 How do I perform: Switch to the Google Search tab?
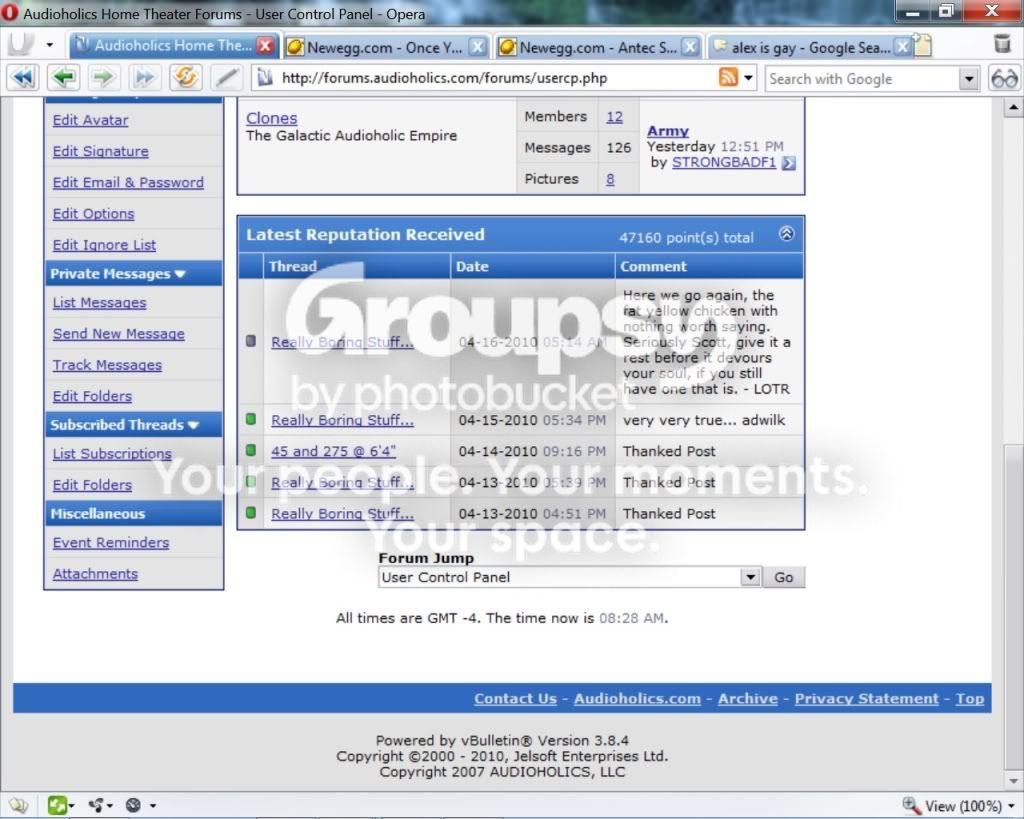click(x=810, y=47)
